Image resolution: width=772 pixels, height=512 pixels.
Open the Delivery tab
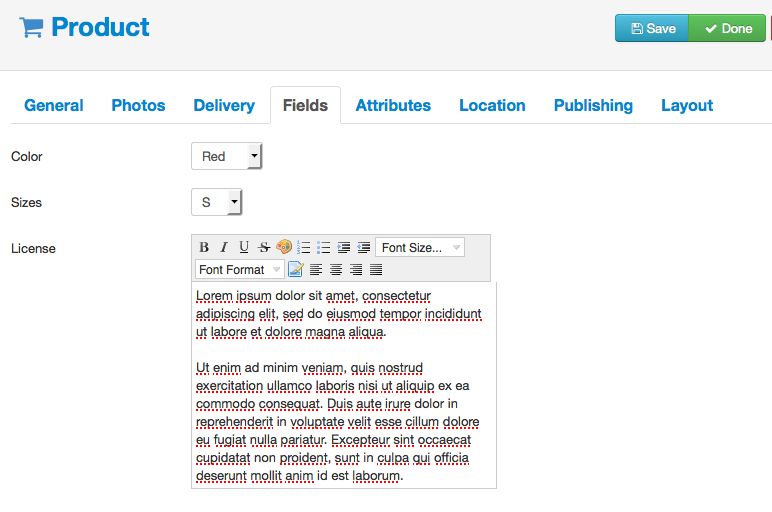point(224,105)
